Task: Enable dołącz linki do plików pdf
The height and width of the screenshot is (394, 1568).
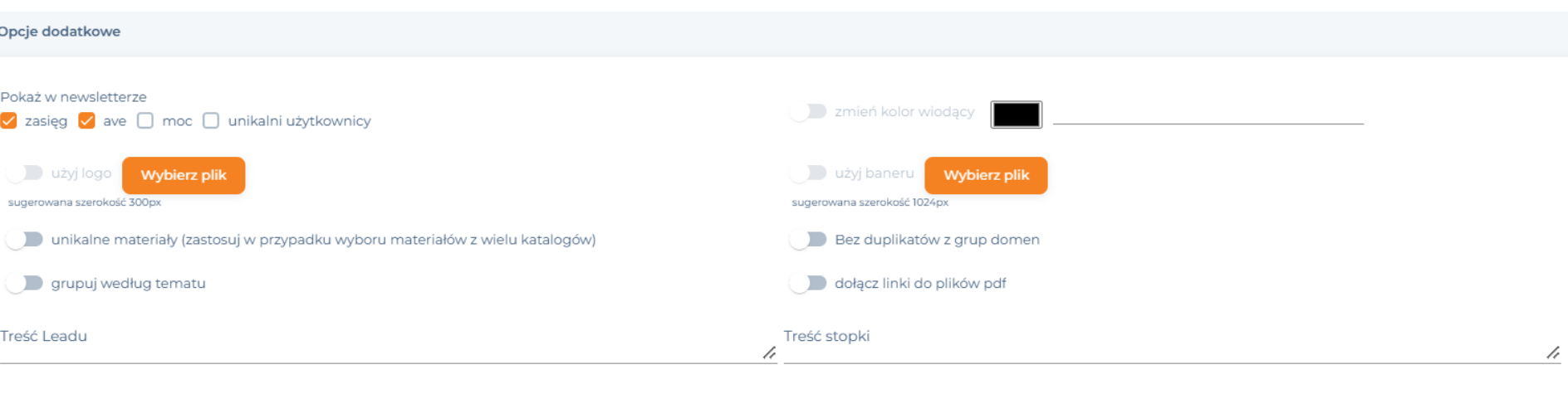Action: pyautogui.click(x=807, y=284)
